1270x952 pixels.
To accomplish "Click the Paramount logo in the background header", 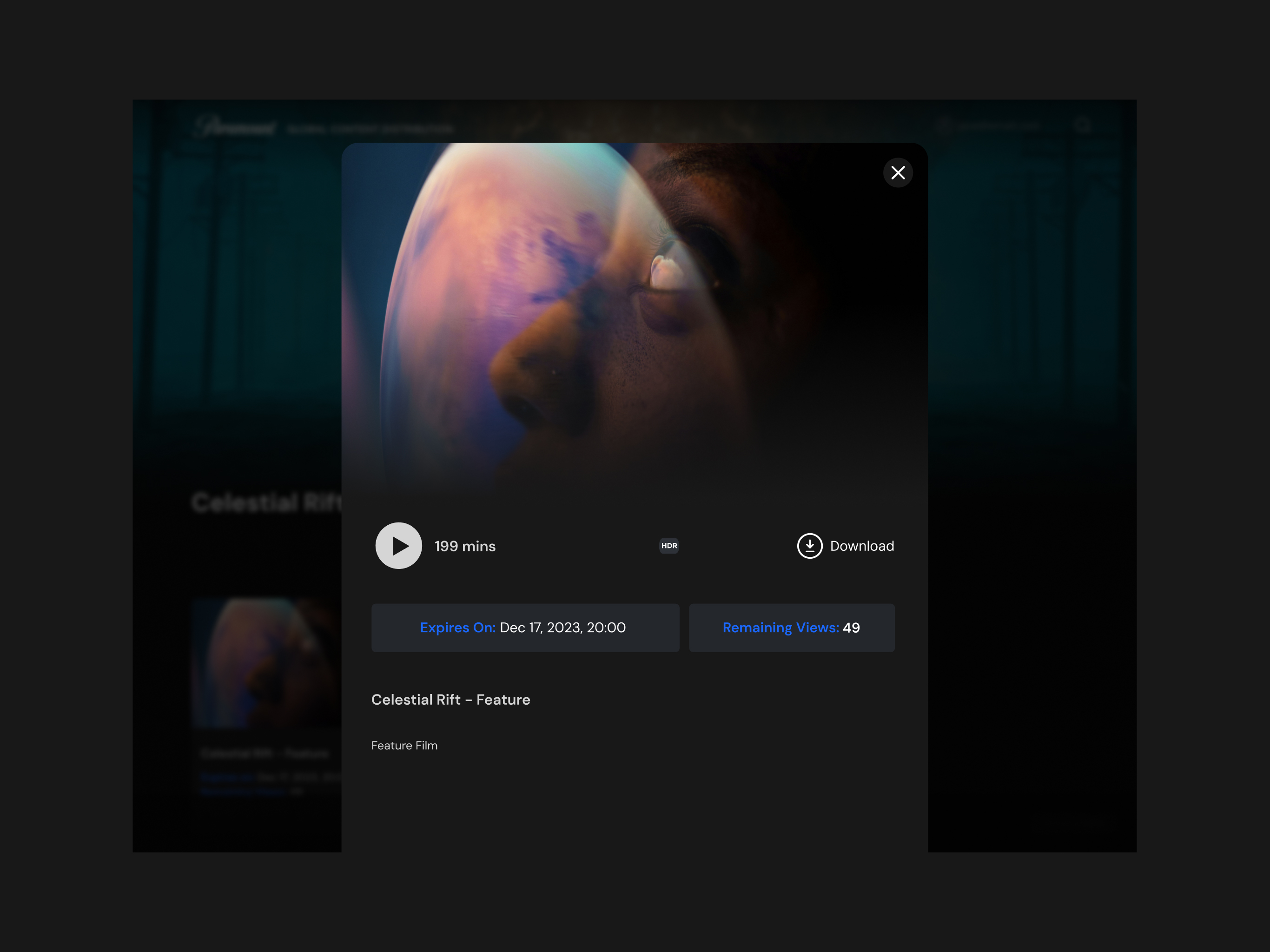I will pos(235,127).
